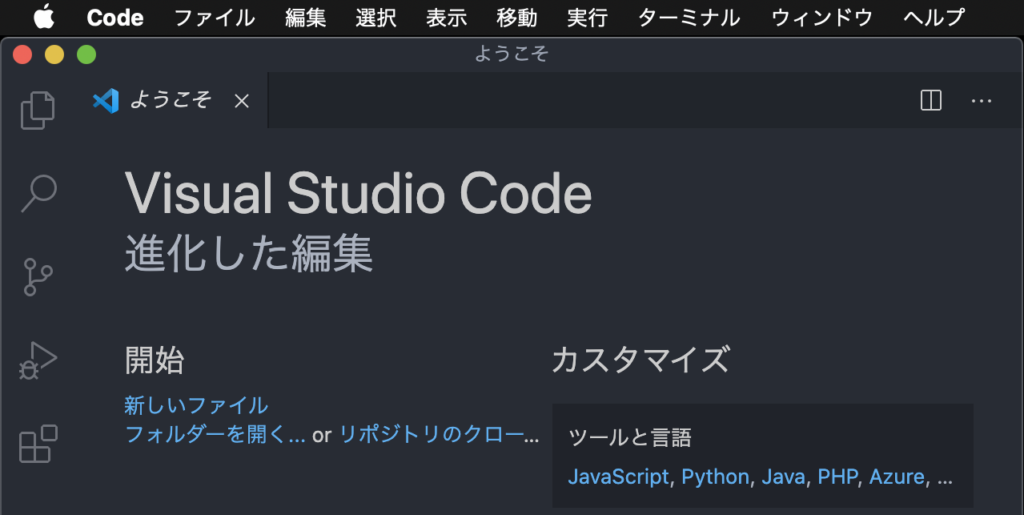Open the editor More Actions ellipsis

click(x=982, y=101)
